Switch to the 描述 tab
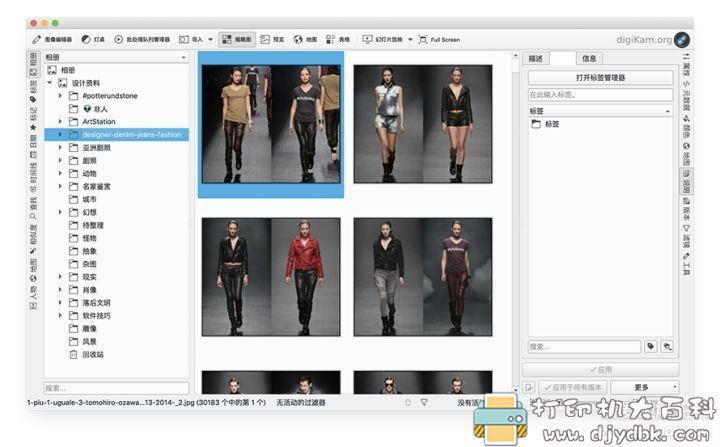The height and width of the screenshot is (447, 720). click(536, 58)
